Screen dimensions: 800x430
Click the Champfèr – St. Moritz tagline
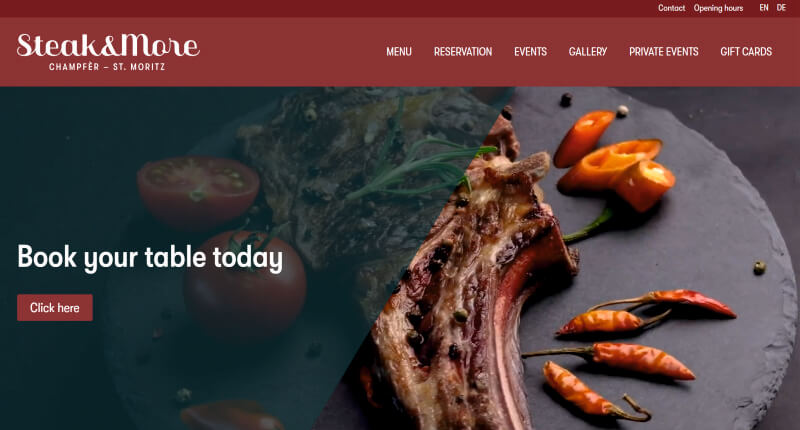click(x=107, y=67)
